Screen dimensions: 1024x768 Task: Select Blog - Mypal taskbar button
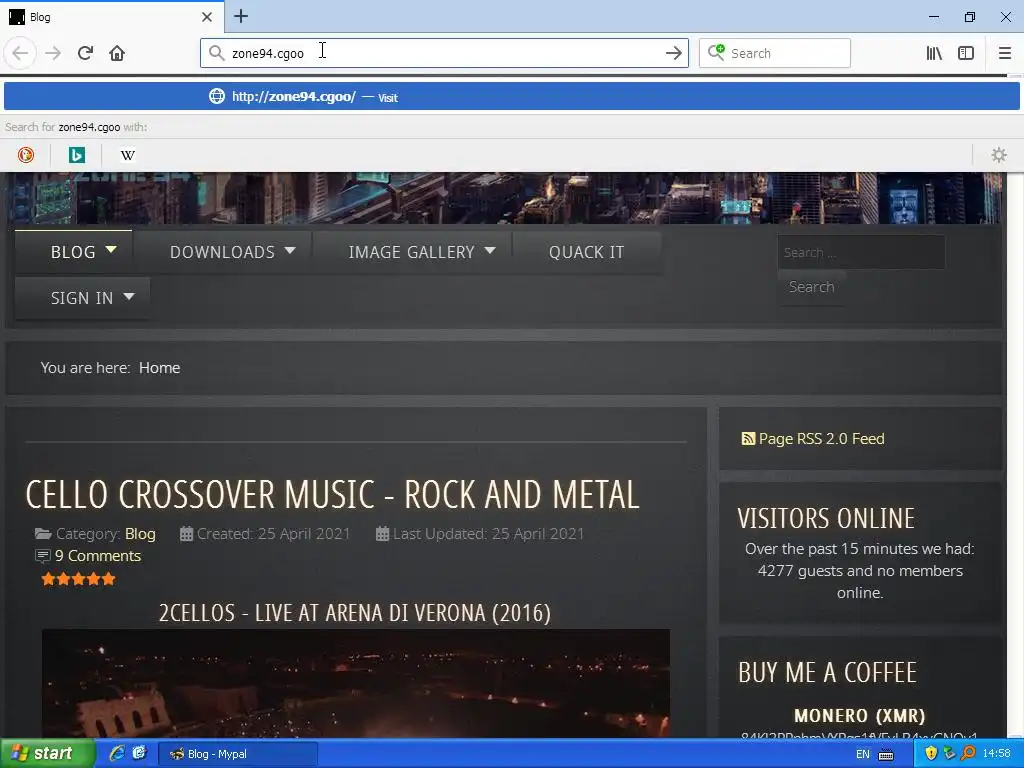click(x=238, y=754)
